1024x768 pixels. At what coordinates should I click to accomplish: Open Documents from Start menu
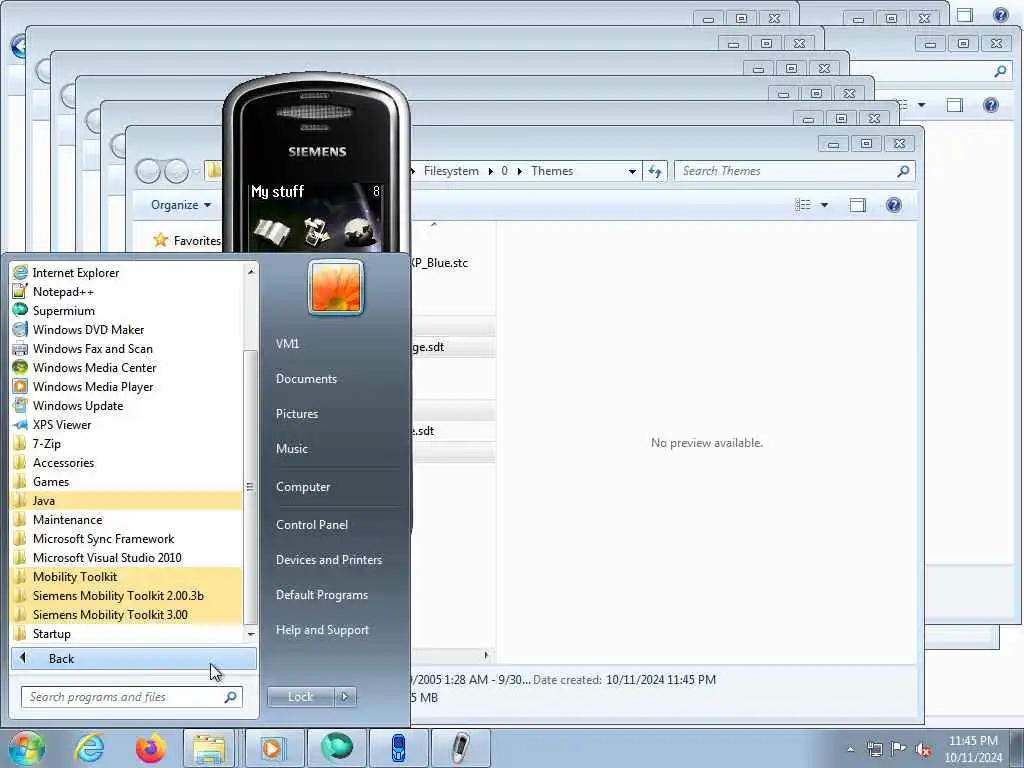(306, 379)
